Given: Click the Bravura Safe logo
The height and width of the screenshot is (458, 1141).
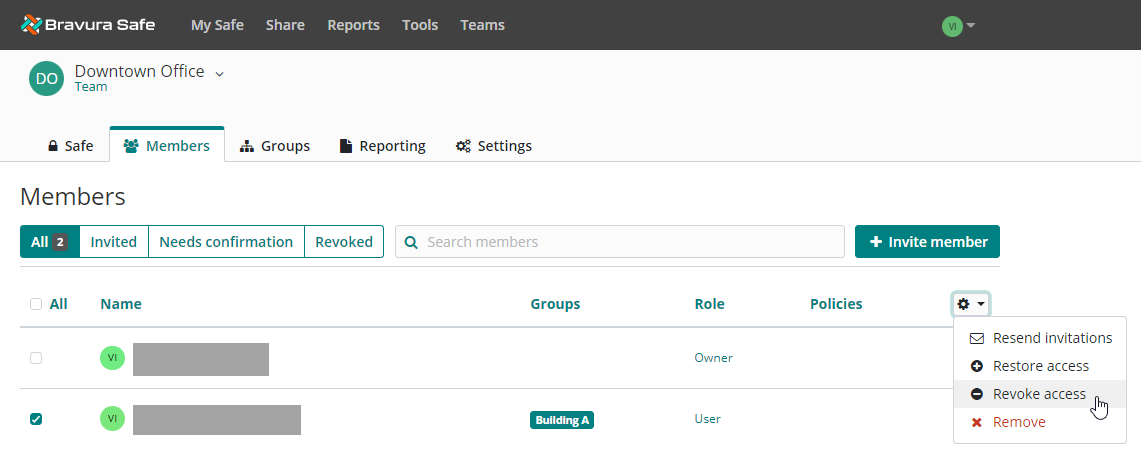Looking at the screenshot, I should [88, 25].
